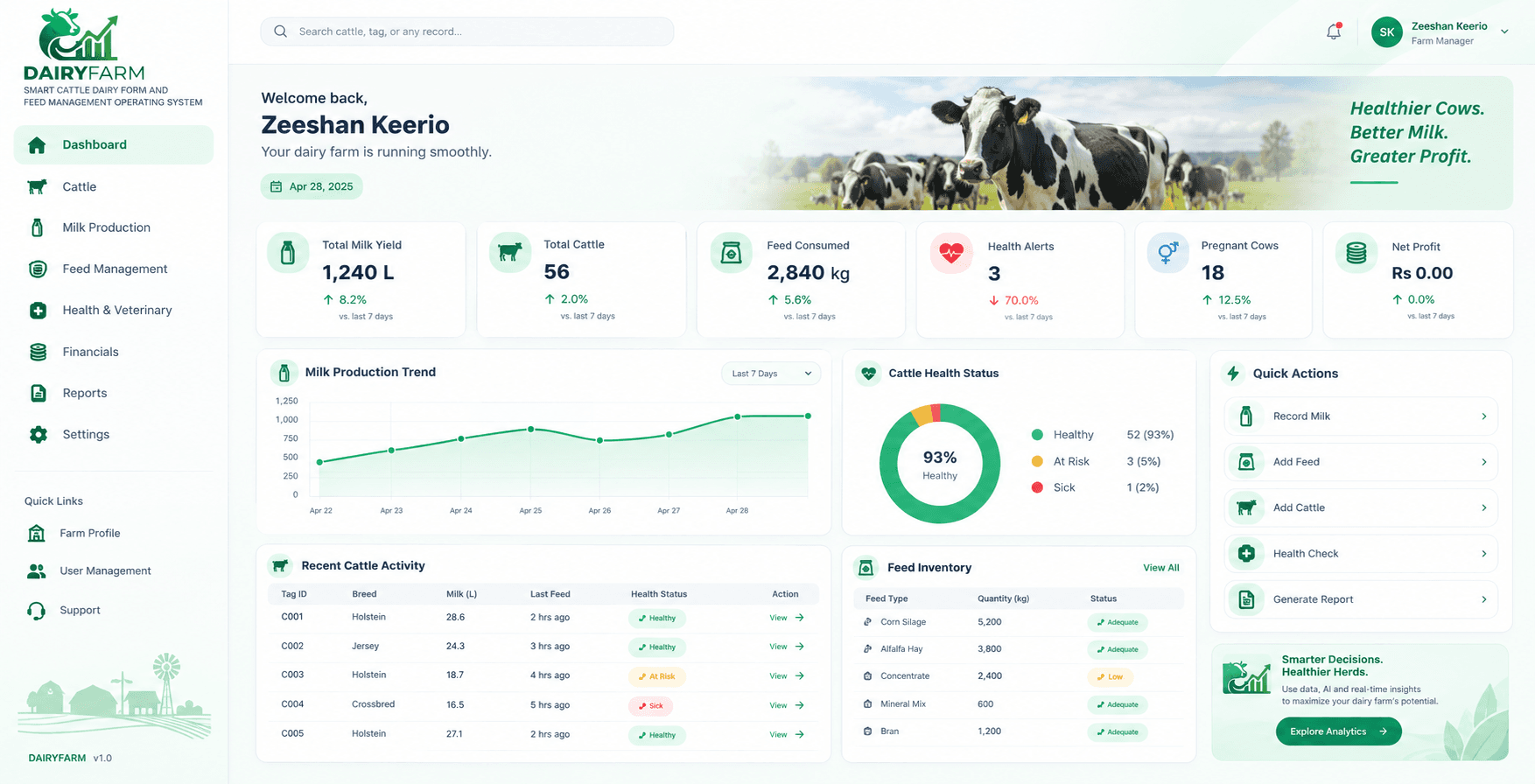Click the calendar icon beside Apr 28, 2025

click(276, 186)
